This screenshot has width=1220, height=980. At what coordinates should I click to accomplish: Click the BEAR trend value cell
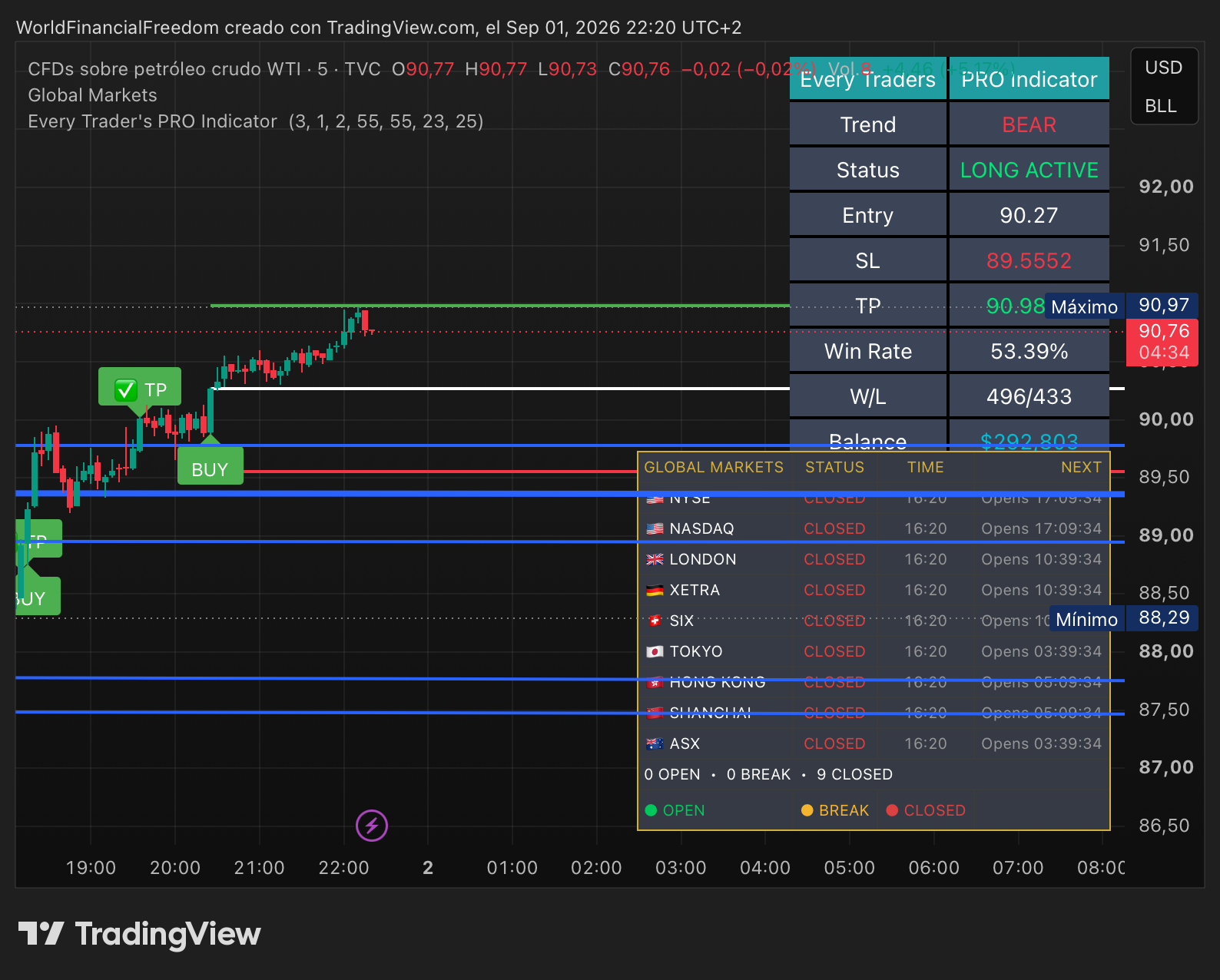tap(1029, 124)
